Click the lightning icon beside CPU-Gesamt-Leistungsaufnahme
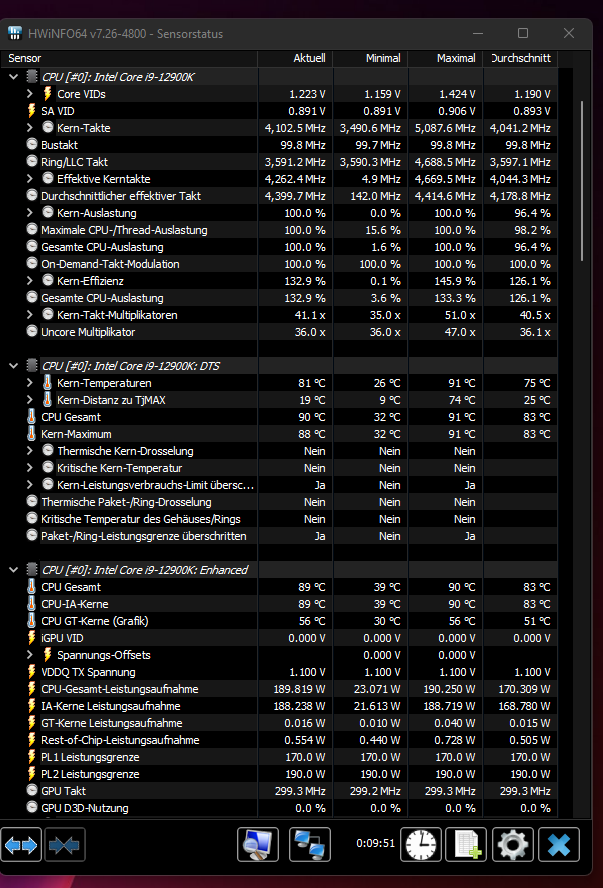This screenshot has width=603, height=888. 32,689
